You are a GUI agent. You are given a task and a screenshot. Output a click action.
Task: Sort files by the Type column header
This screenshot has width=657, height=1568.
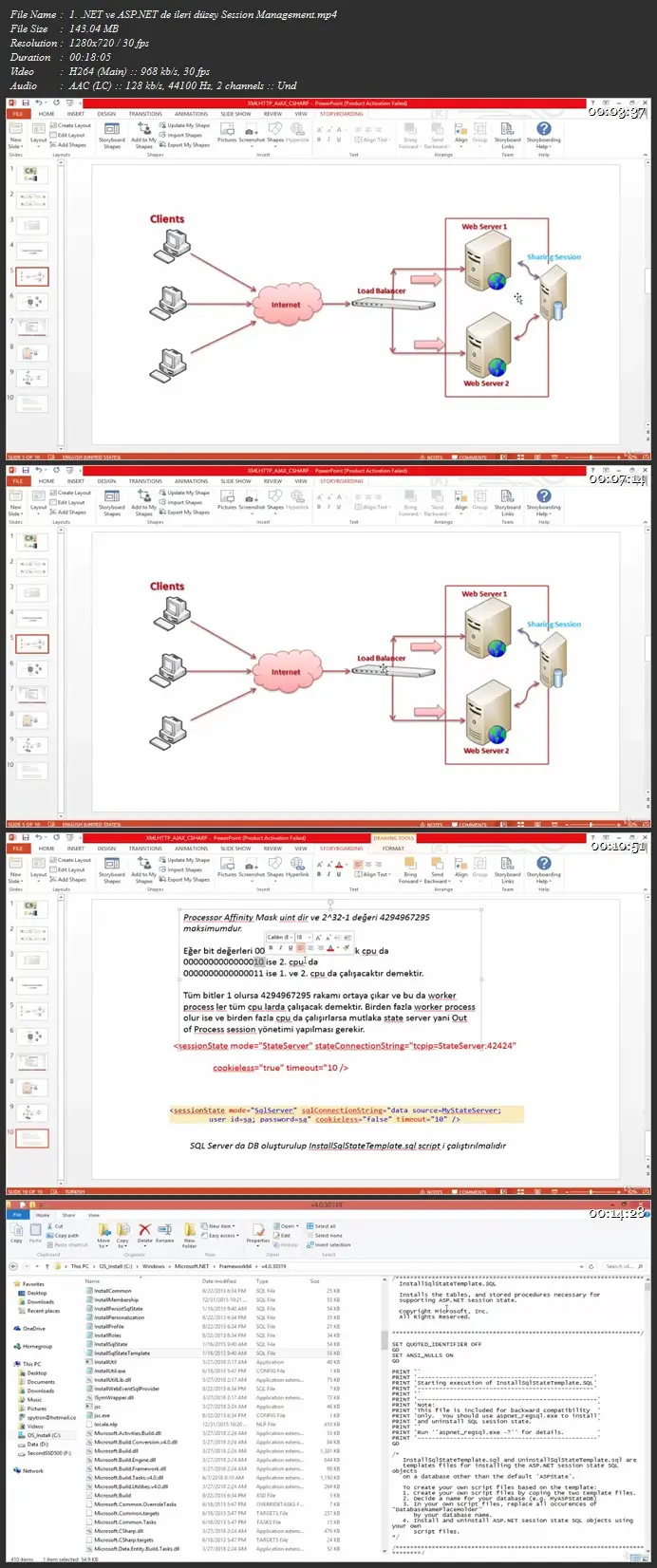(262, 1281)
